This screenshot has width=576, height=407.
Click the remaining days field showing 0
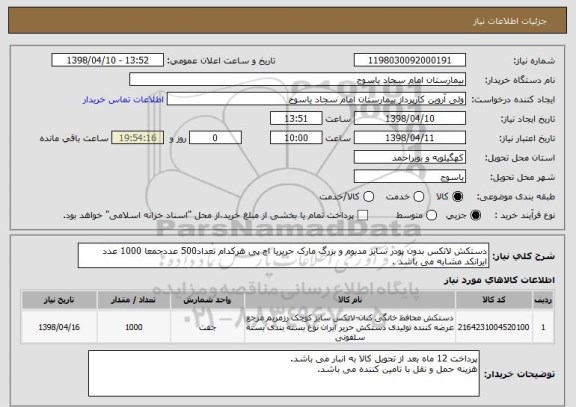click(215, 138)
